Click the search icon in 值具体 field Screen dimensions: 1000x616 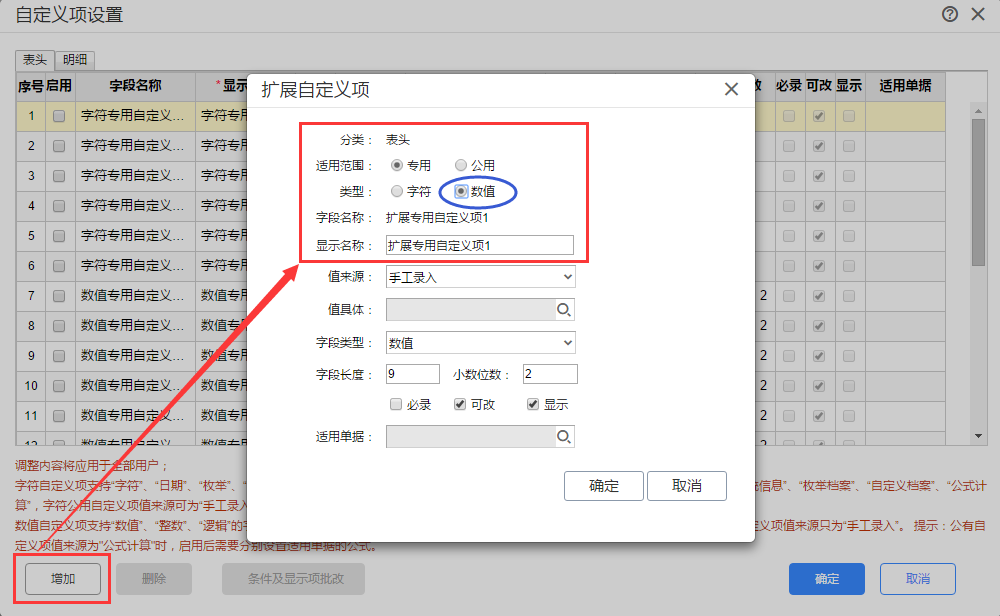pos(564,310)
